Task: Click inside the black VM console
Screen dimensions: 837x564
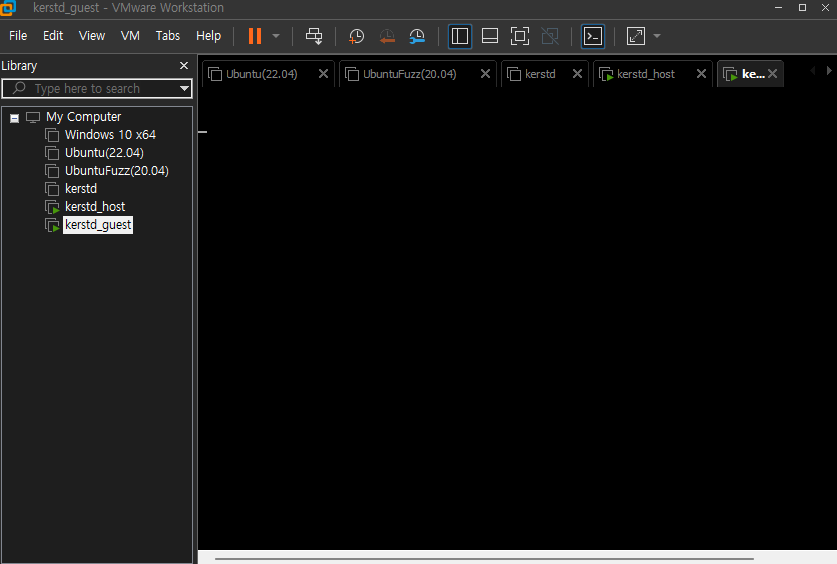Action: click(x=517, y=320)
